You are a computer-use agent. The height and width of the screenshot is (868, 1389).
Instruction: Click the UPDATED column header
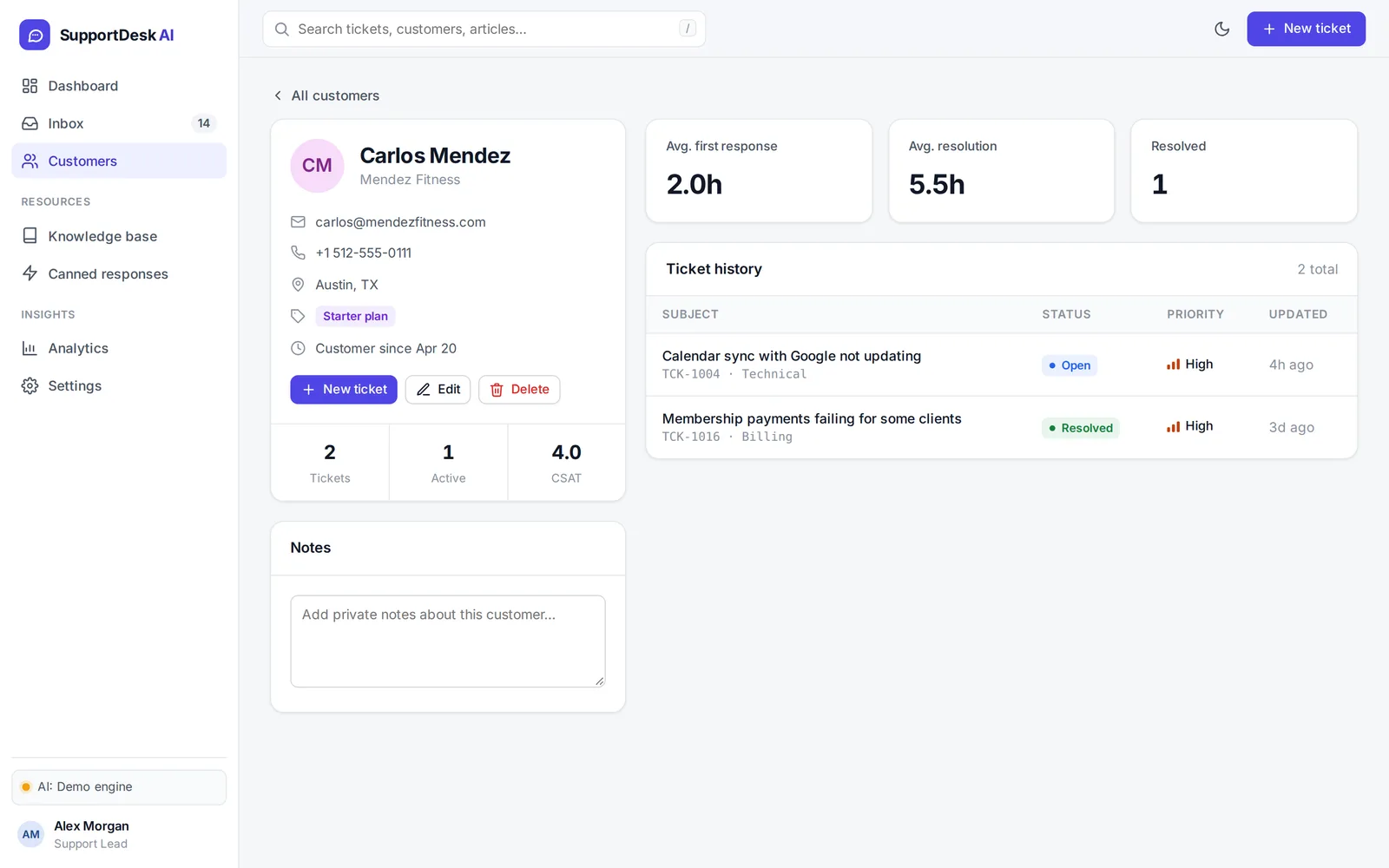(x=1298, y=314)
